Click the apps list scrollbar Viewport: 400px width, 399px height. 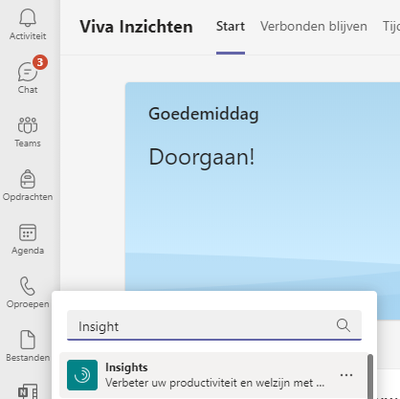[370, 377]
